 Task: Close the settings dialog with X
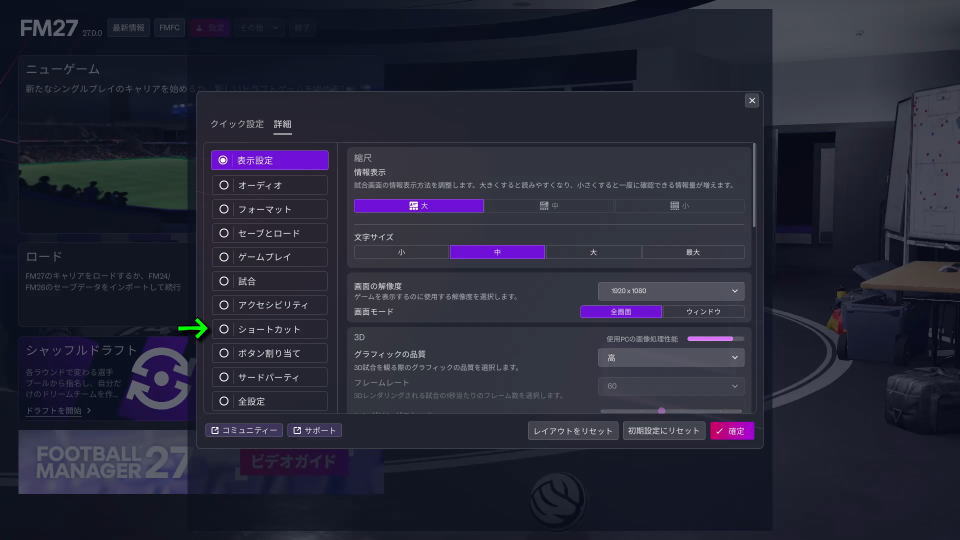click(752, 100)
